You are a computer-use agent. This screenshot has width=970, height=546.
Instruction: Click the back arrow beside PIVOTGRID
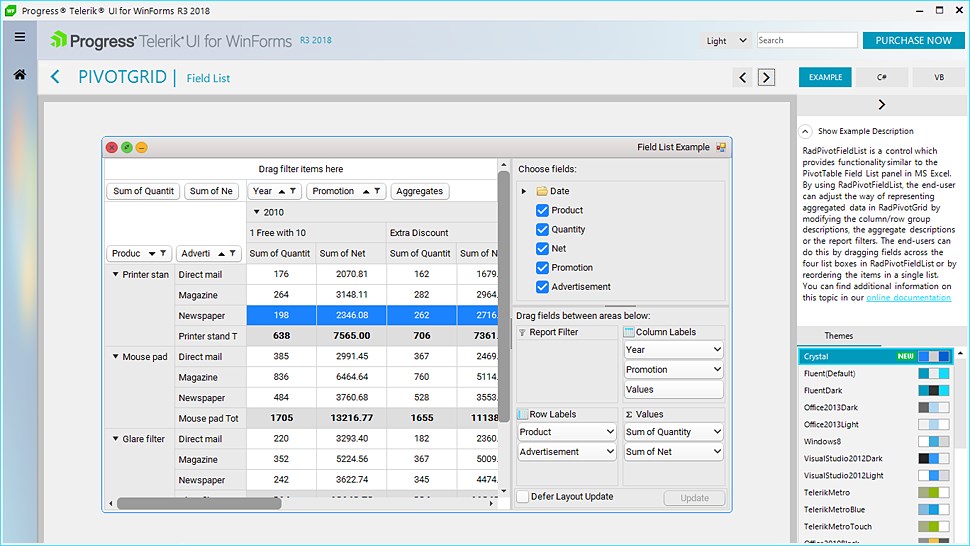[x=55, y=77]
